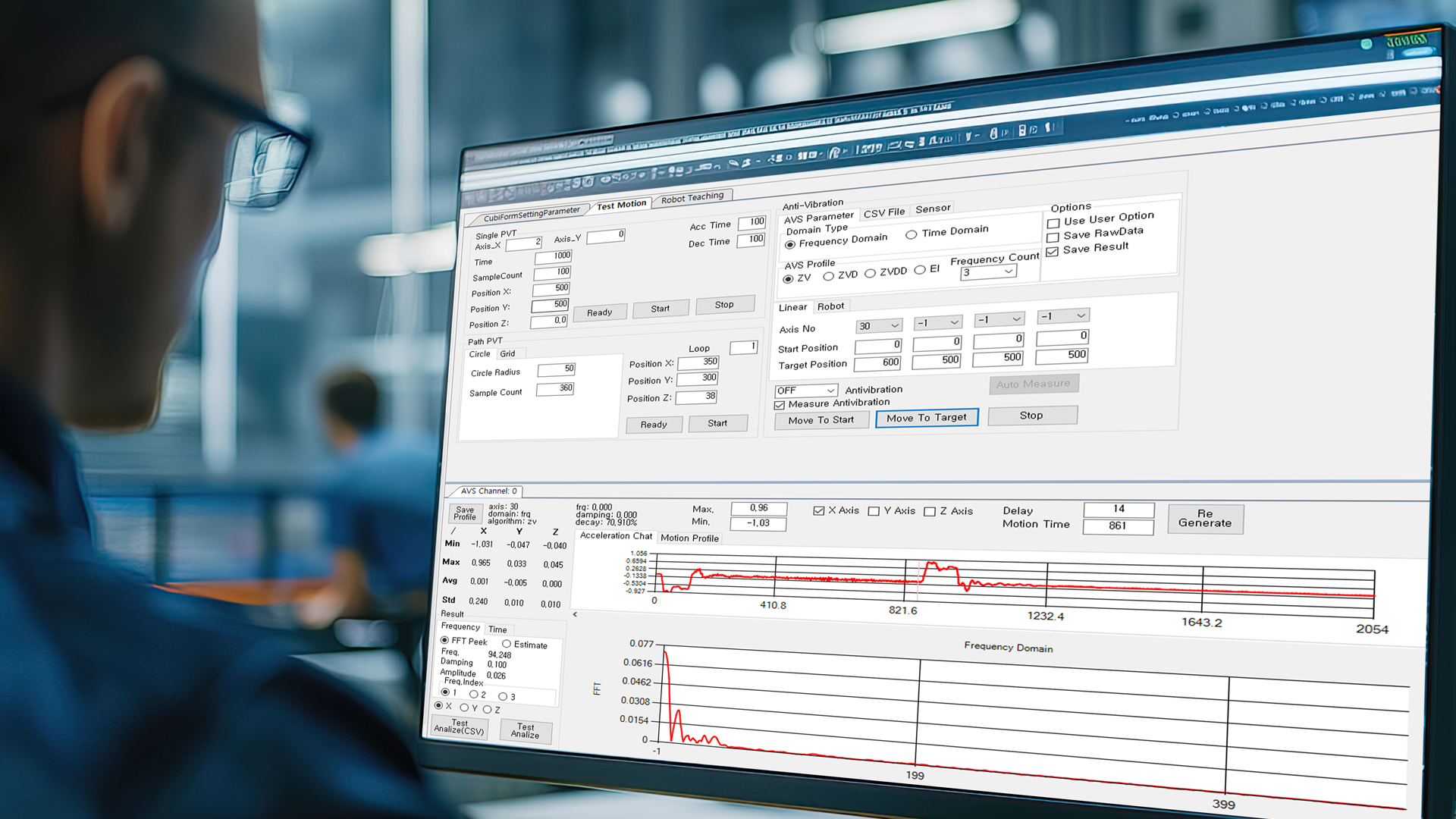Viewport: 1456px width, 819px height.
Task: Click Ready in the Path PVT section
Action: (x=654, y=425)
